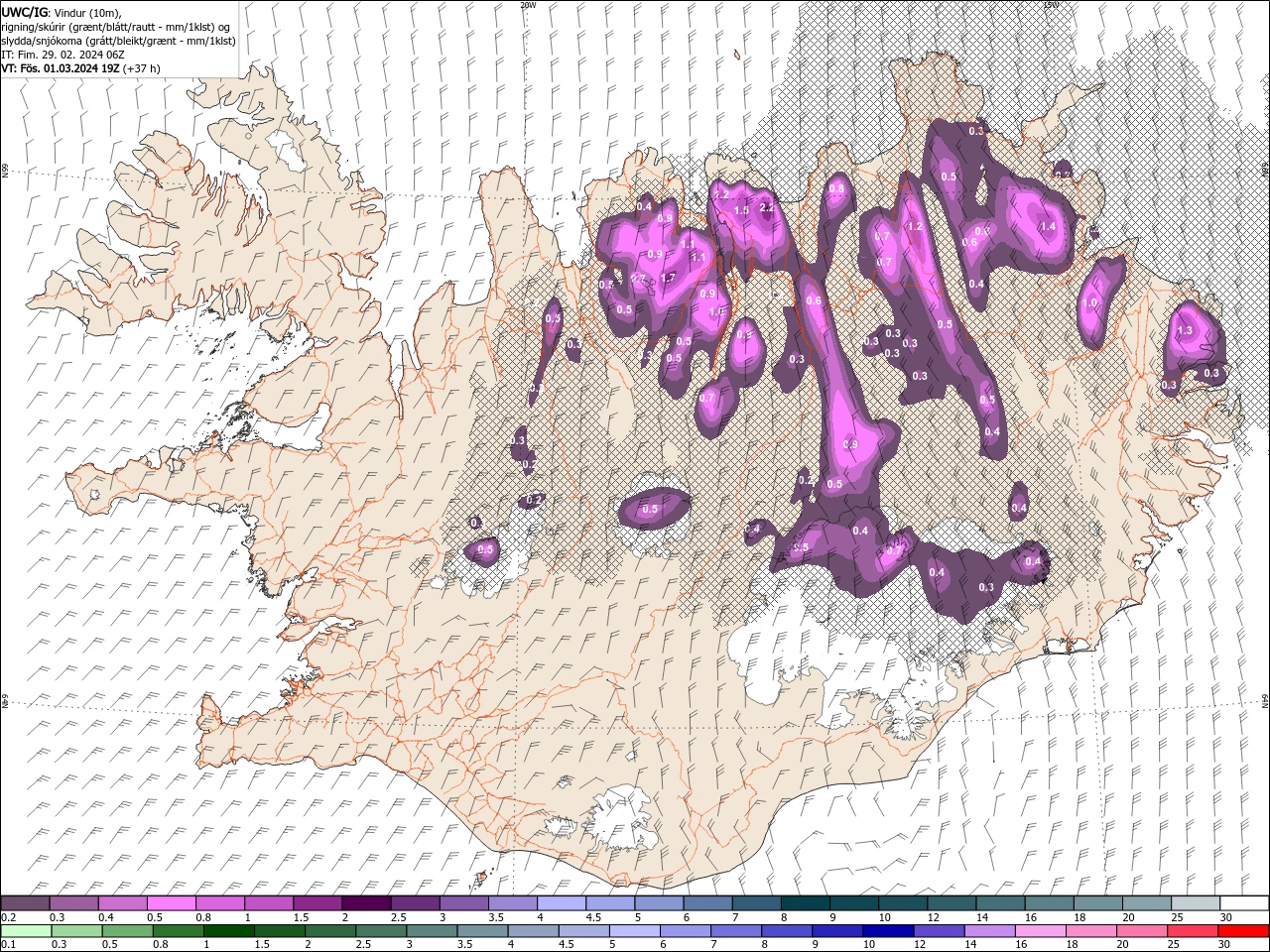Select bottom legend dark green swatch between 1 and 1.5
1270x952 pixels.
tap(229, 931)
